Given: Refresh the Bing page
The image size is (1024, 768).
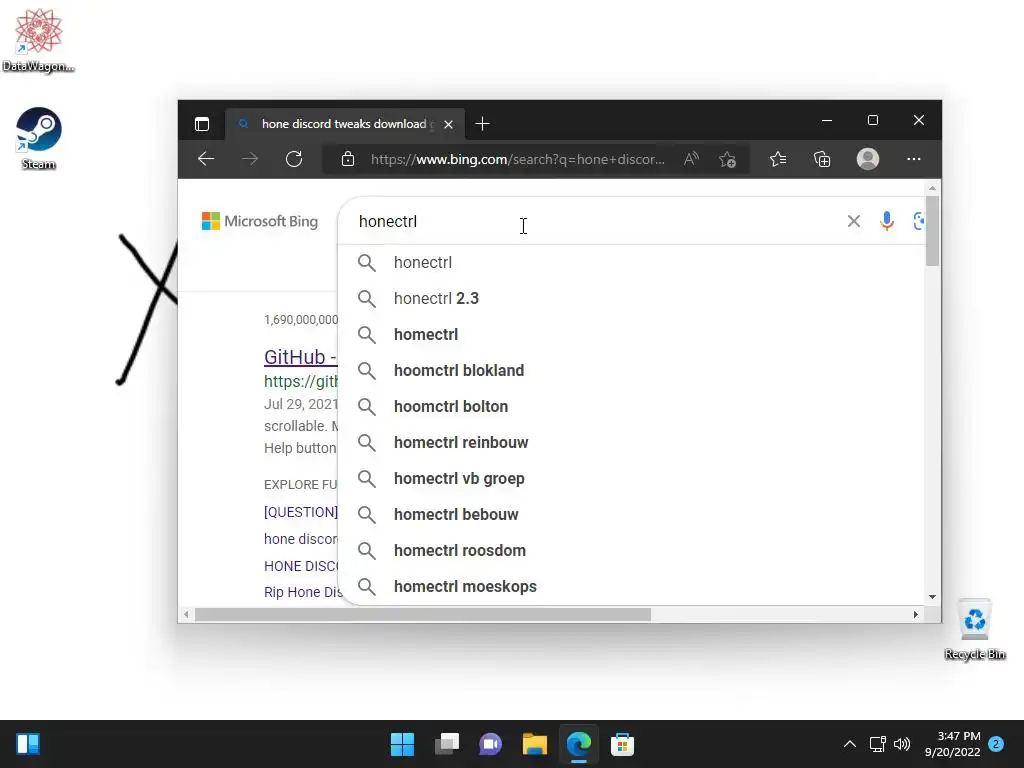Looking at the screenshot, I should [x=294, y=159].
